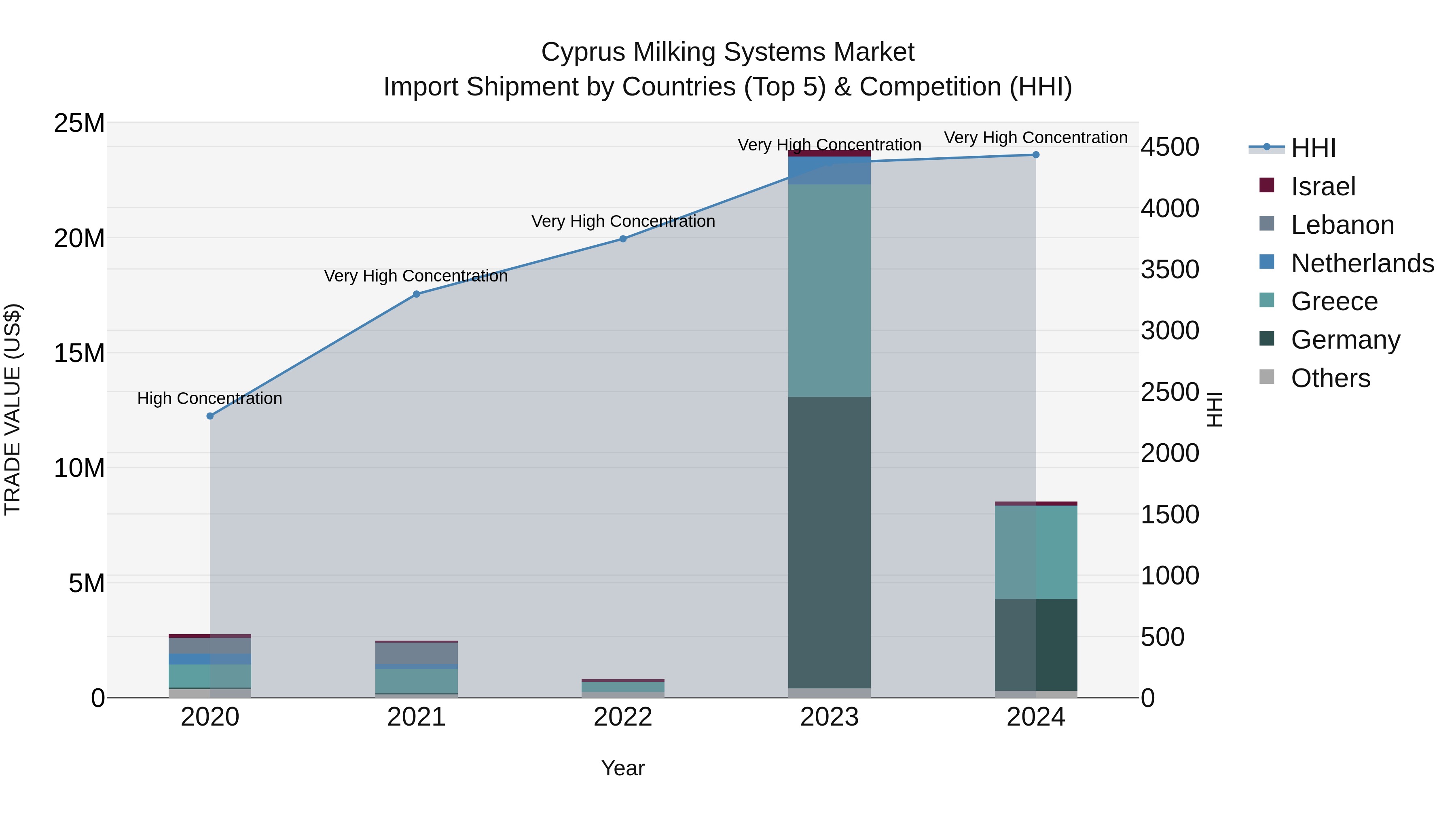Click the Netherlands segment of the 2023 bar
This screenshot has height=819, width=1456.
click(x=829, y=170)
